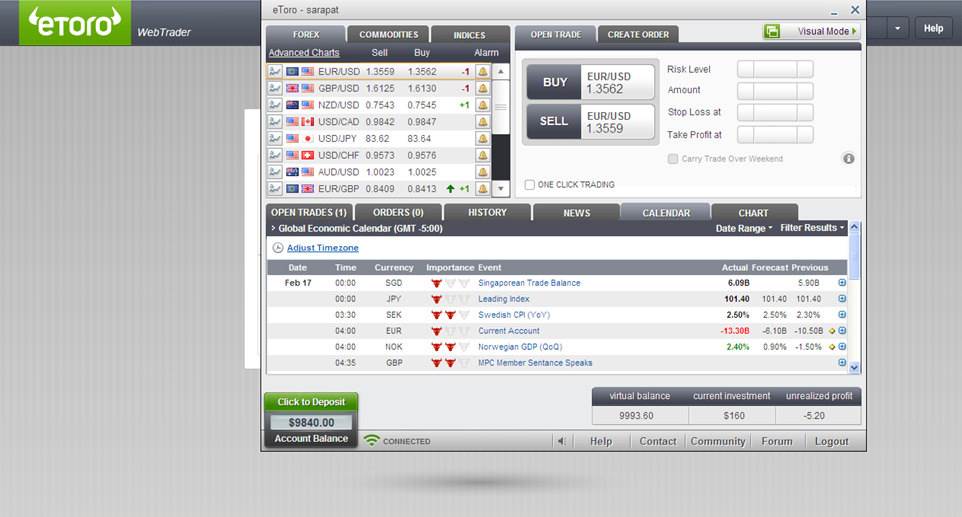Open the chart icon for USD/CAD row

pyautogui.click(x=275, y=121)
